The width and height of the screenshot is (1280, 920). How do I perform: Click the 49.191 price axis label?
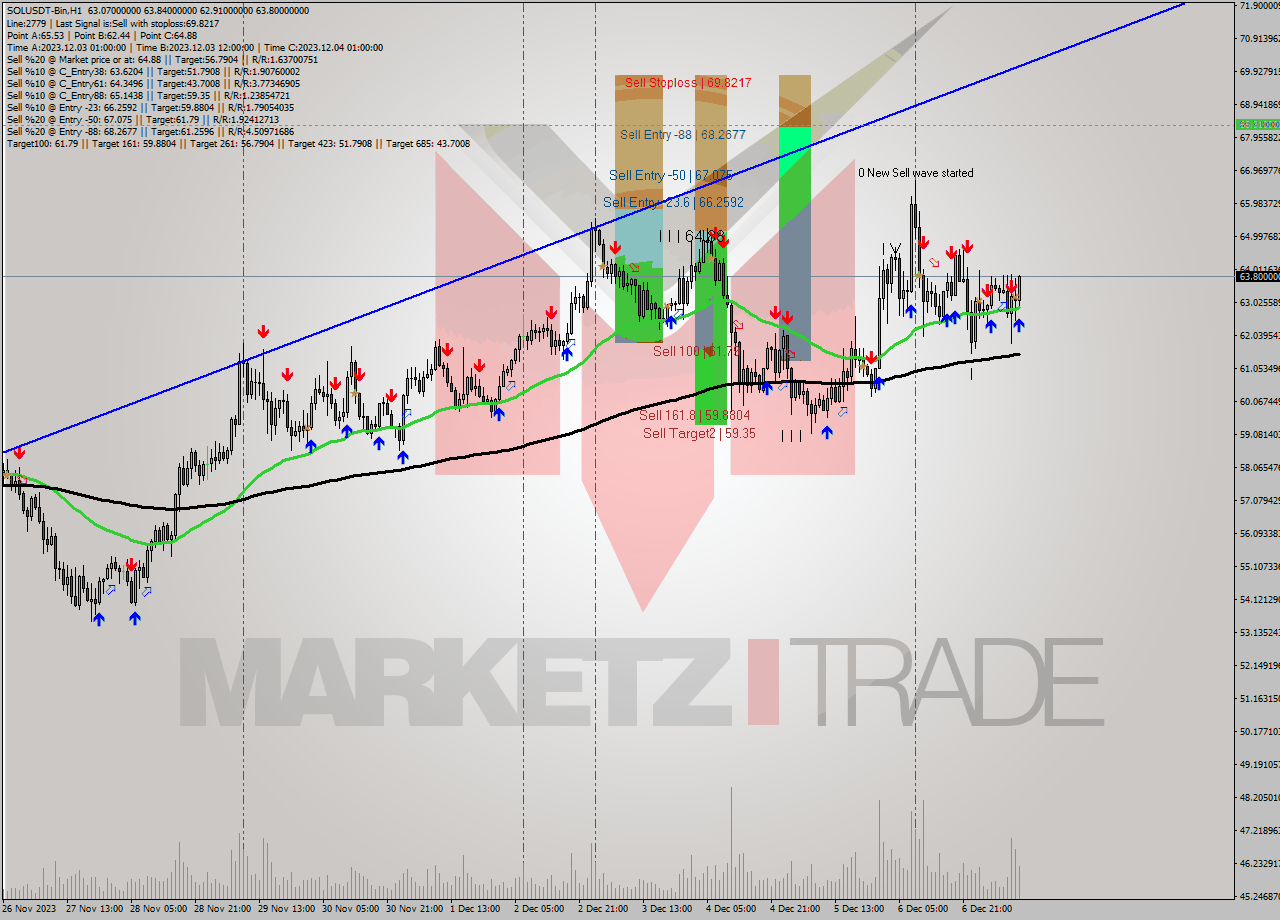coord(1259,764)
